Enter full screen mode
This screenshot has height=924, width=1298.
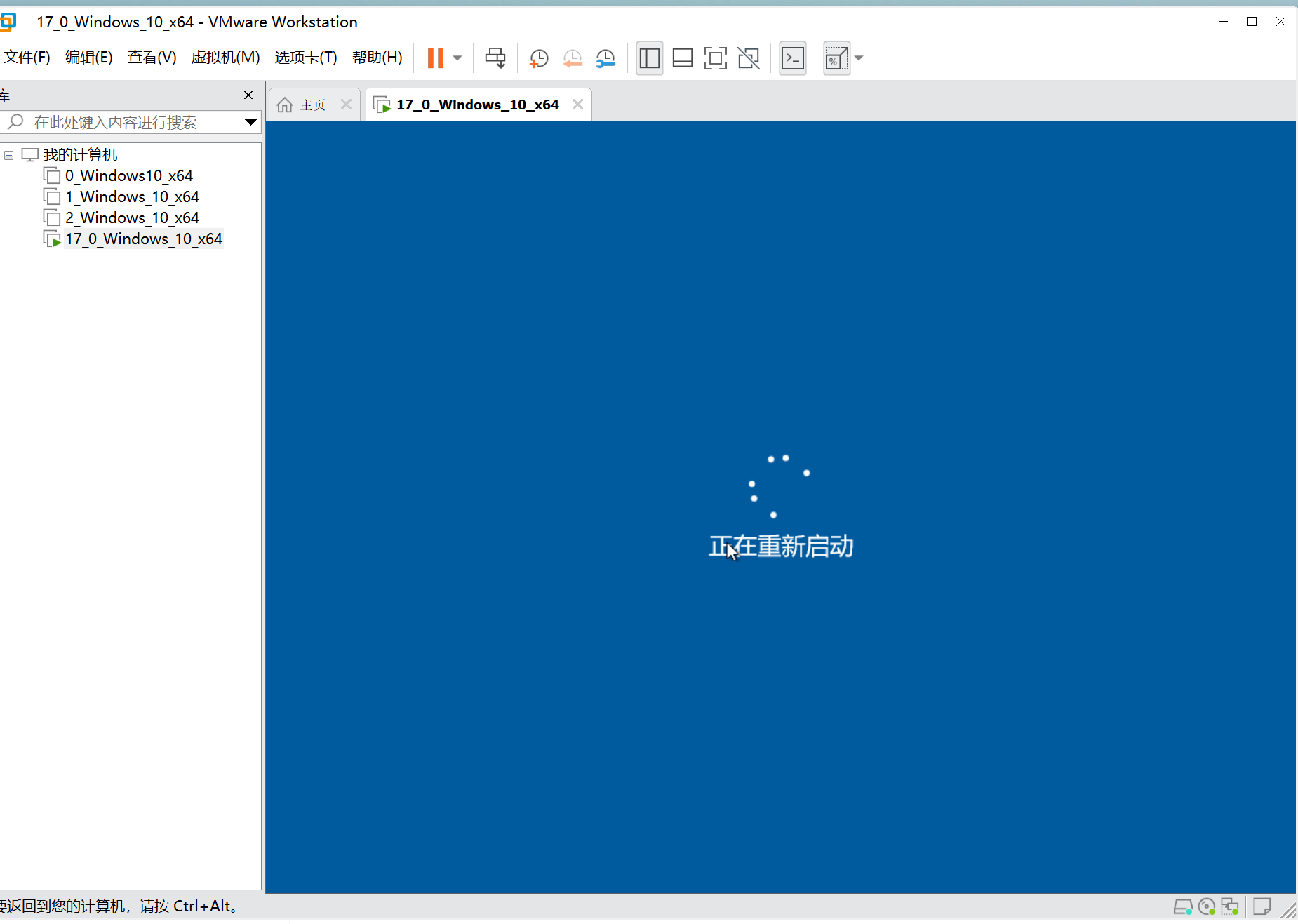tap(715, 58)
